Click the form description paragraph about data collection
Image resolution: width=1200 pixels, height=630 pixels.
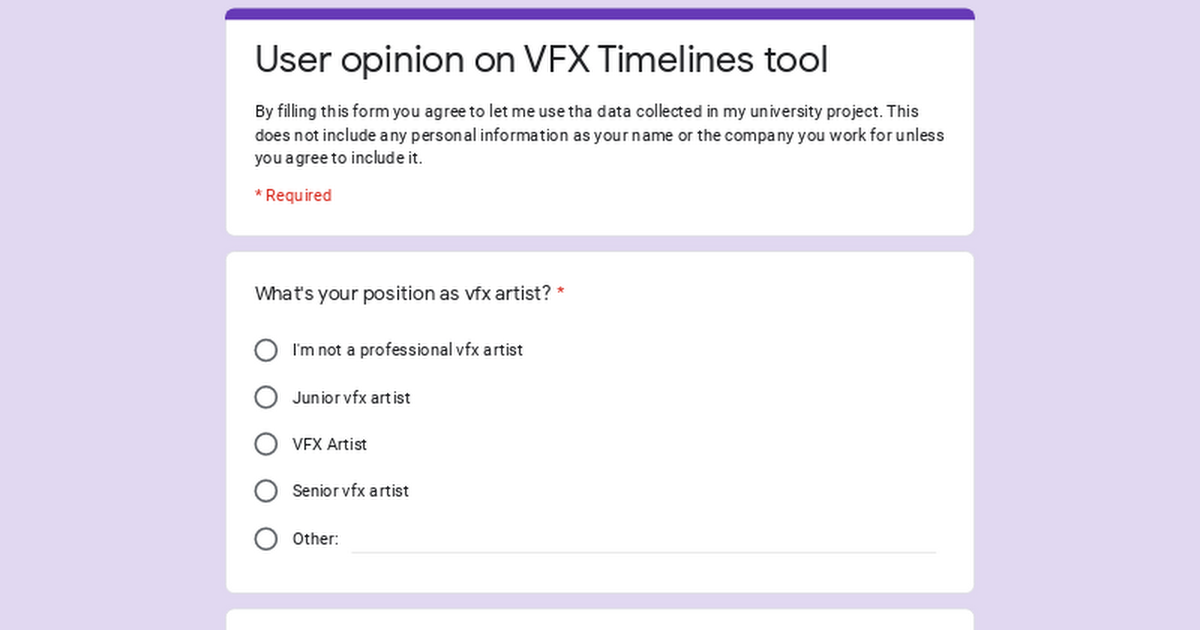click(x=600, y=135)
